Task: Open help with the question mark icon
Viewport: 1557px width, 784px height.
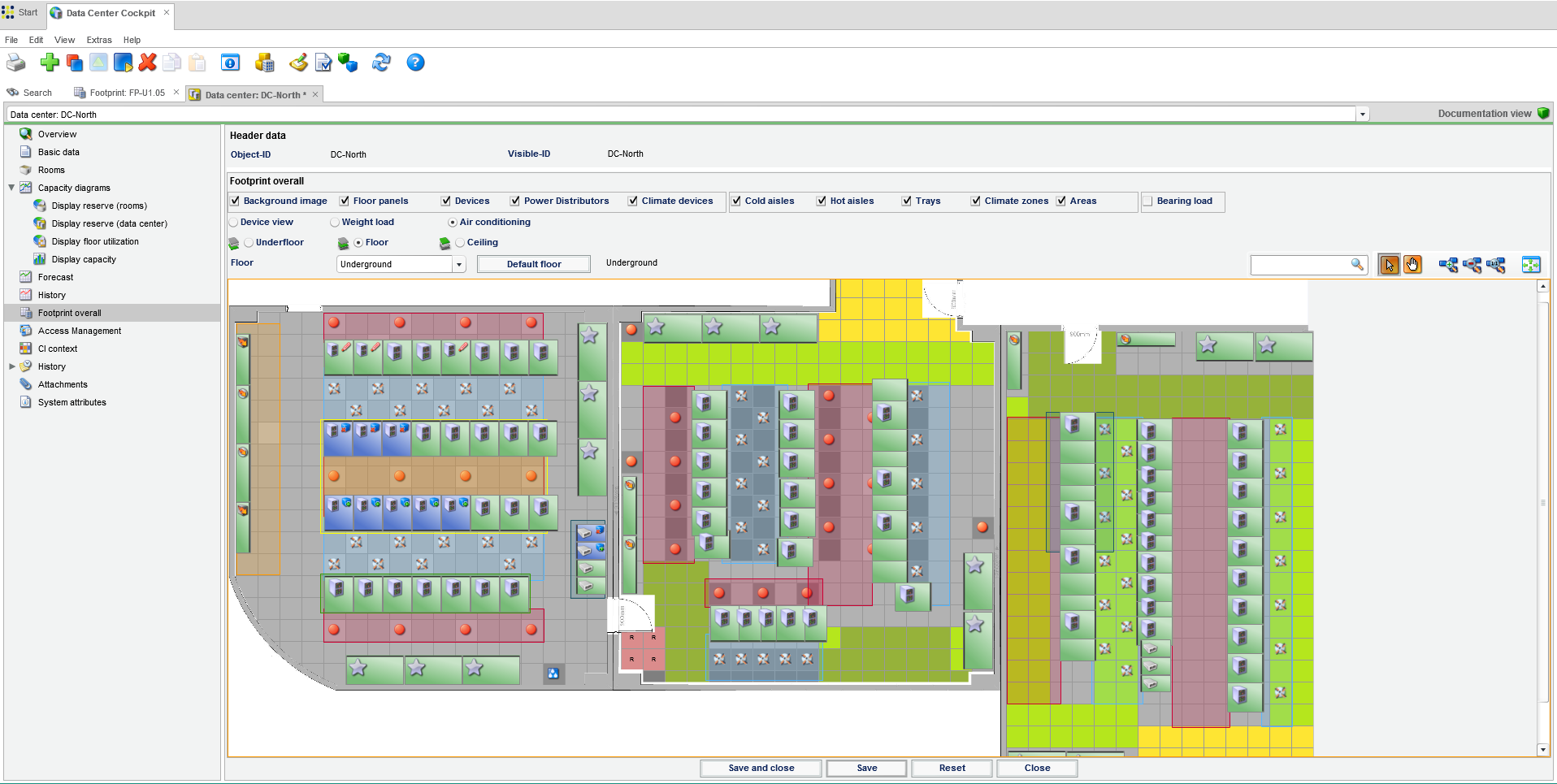Action: (415, 63)
